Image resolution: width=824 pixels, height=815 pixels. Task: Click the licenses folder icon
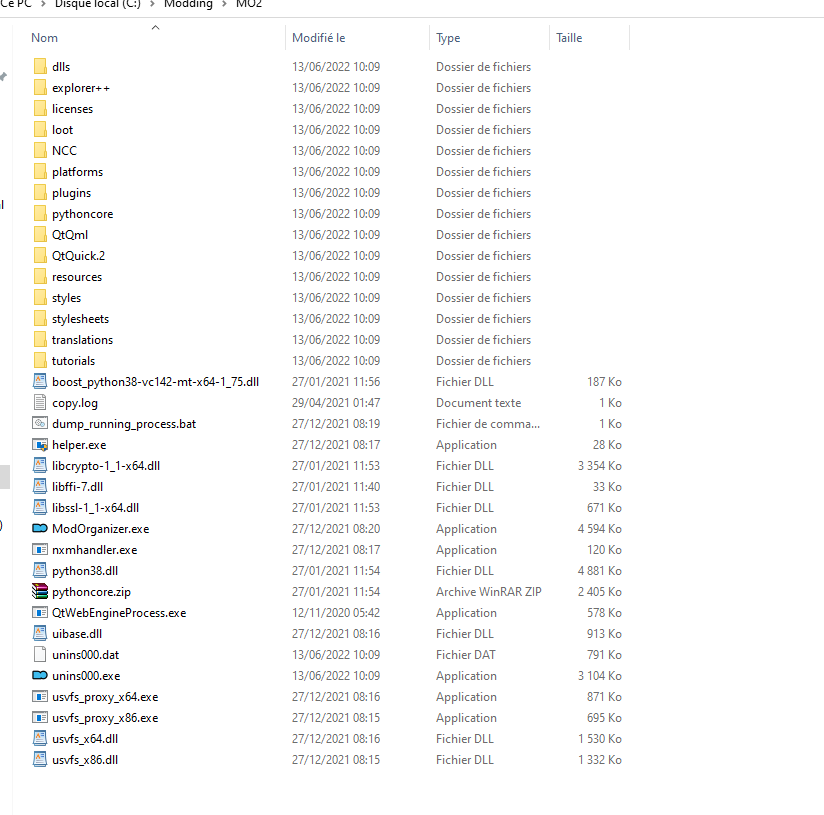(x=40, y=108)
